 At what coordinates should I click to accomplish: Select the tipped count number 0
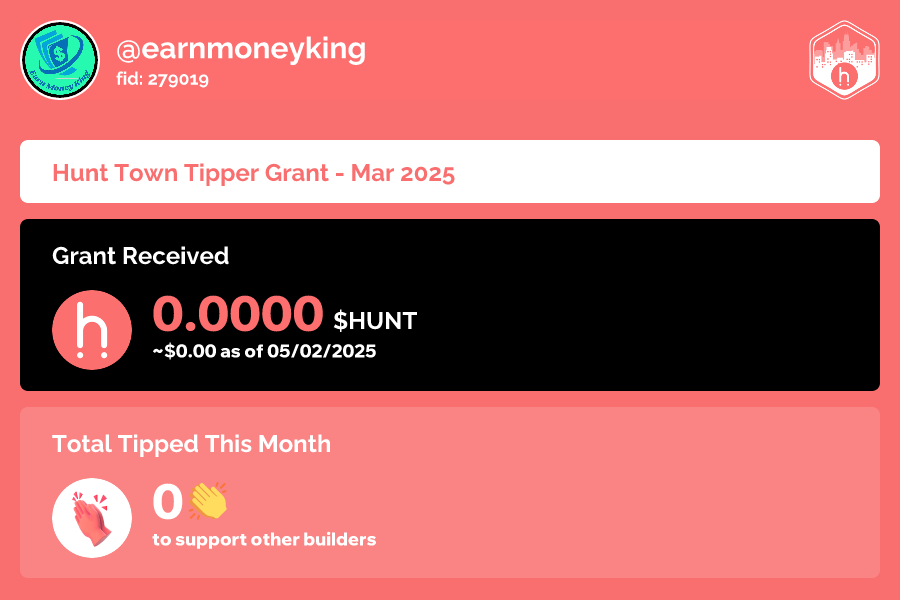pyautogui.click(x=168, y=502)
